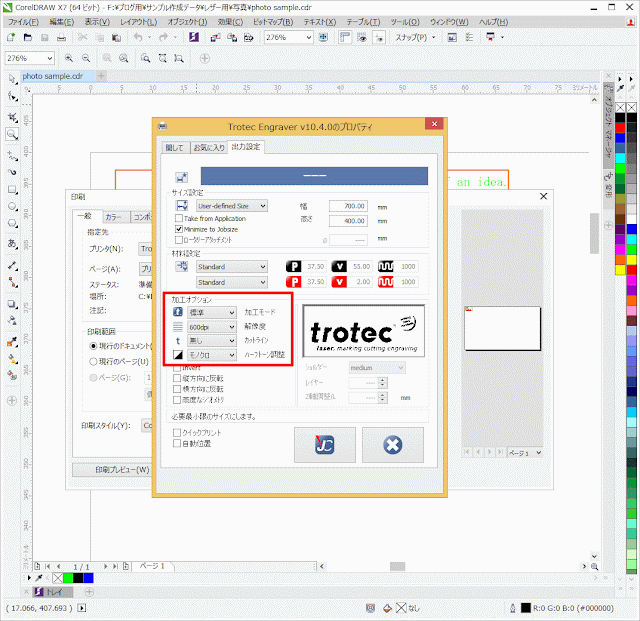Select the Polygon tool in the toolbox
Viewport: 640px width, 621px height.
(13, 223)
